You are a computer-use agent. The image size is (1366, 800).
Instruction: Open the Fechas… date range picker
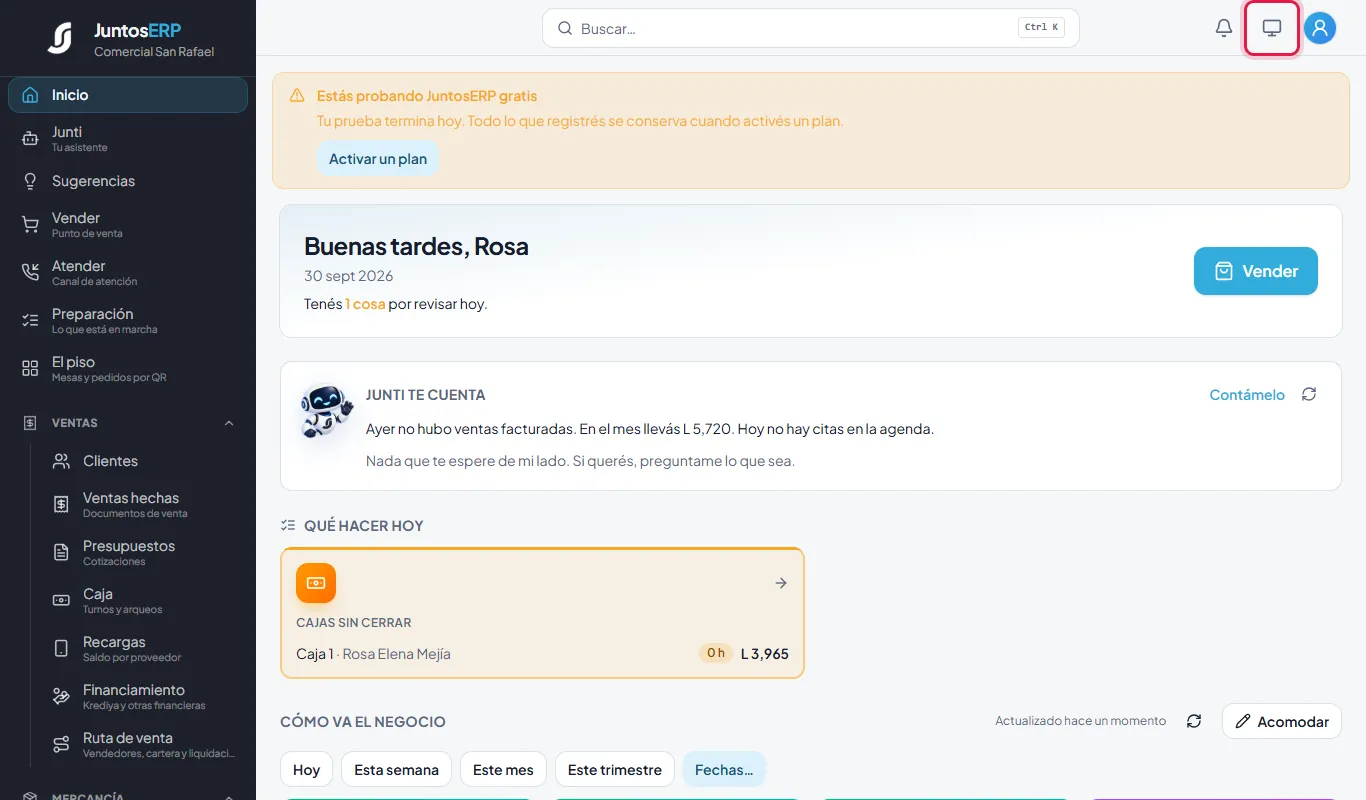[724, 769]
